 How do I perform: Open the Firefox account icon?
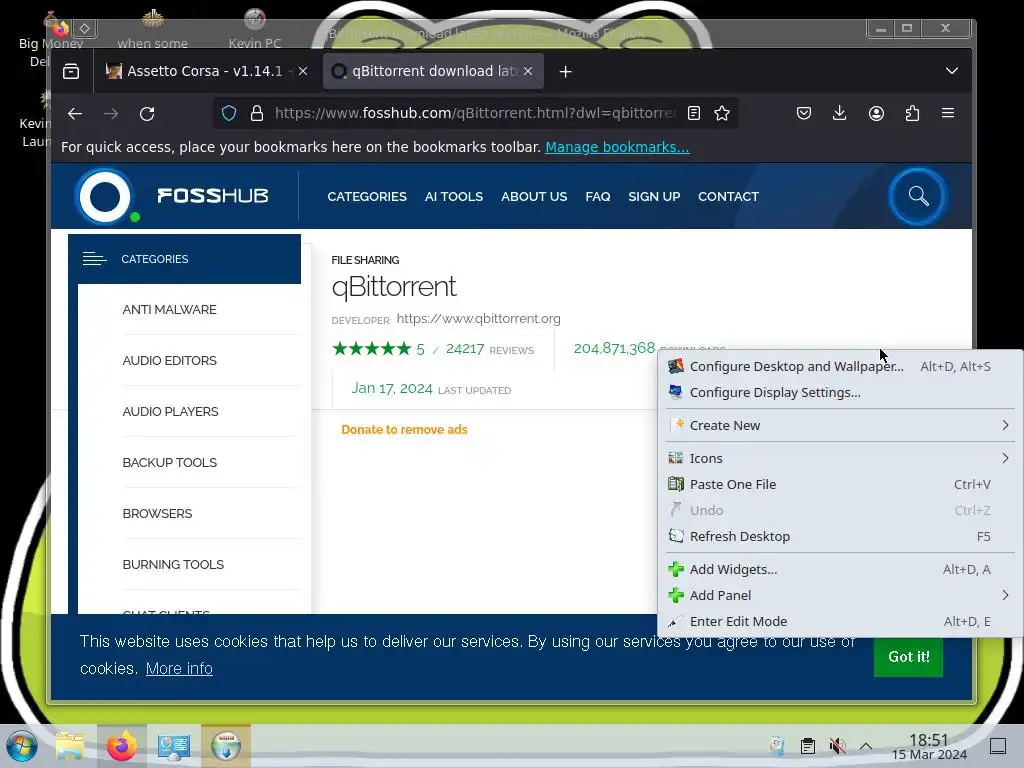click(x=876, y=114)
